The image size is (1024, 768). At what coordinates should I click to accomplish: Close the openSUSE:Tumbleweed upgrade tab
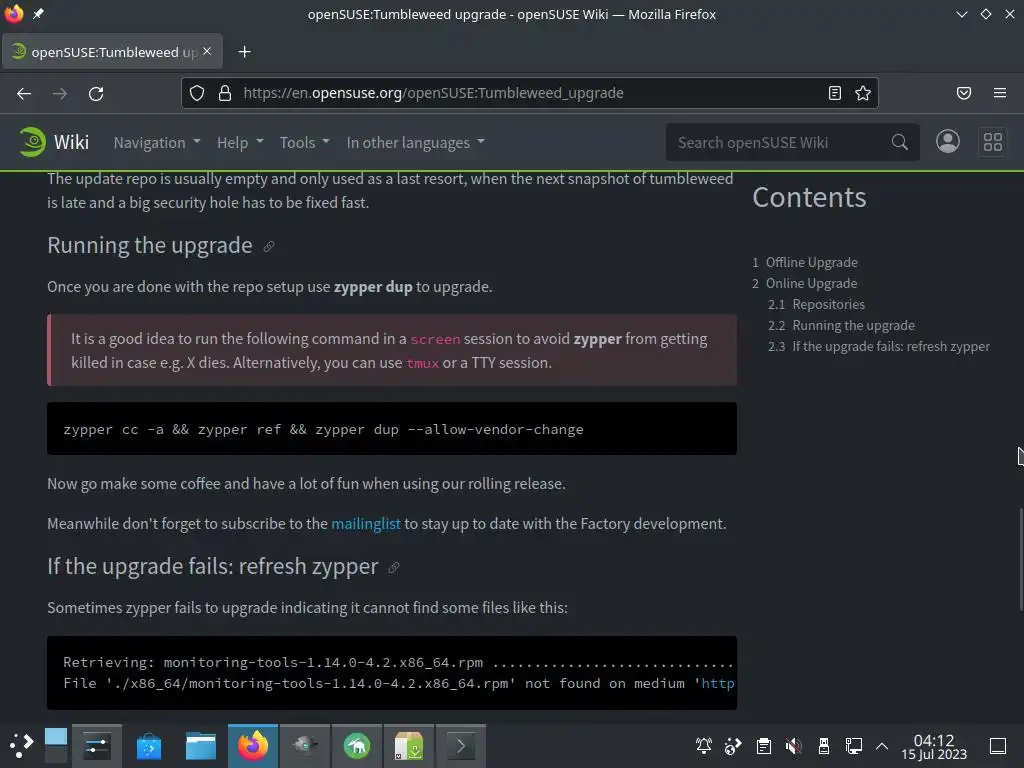(x=207, y=51)
